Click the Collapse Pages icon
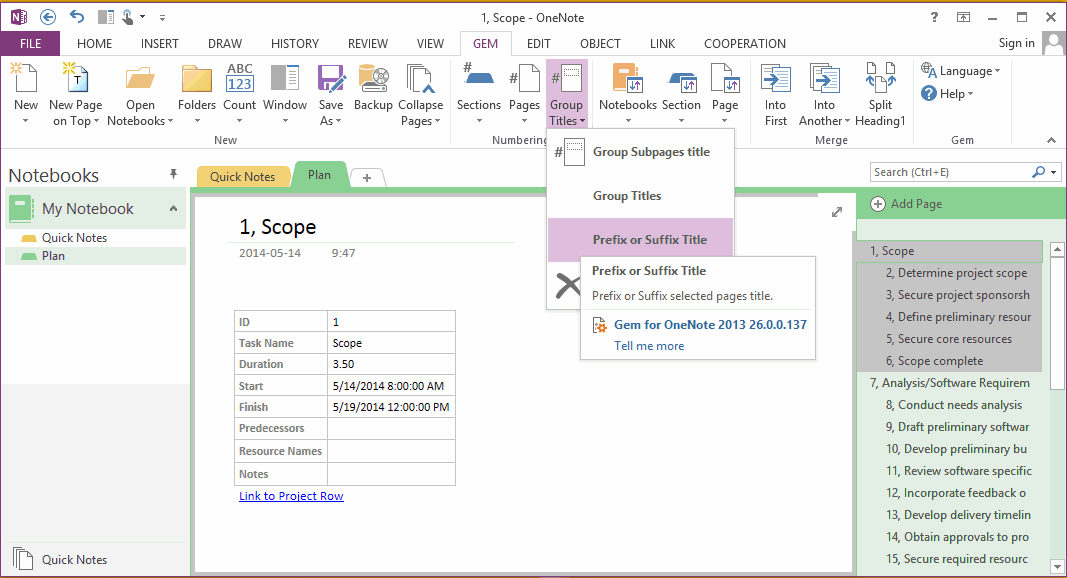 click(421, 78)
